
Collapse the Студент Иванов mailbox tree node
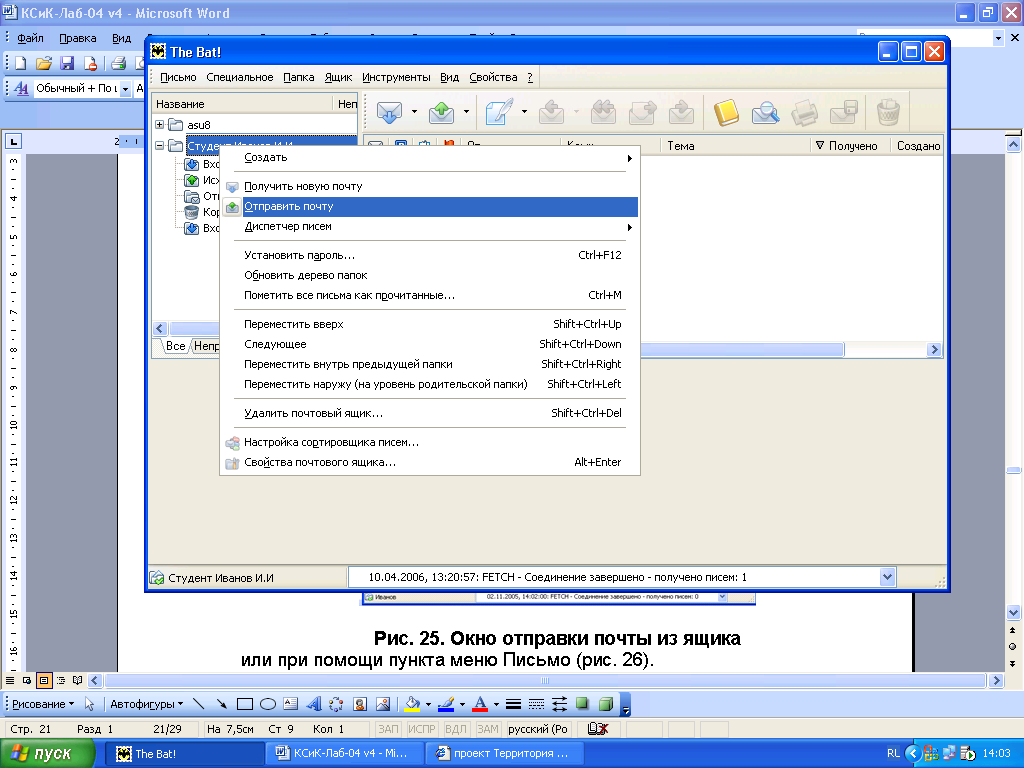[159, 146]
